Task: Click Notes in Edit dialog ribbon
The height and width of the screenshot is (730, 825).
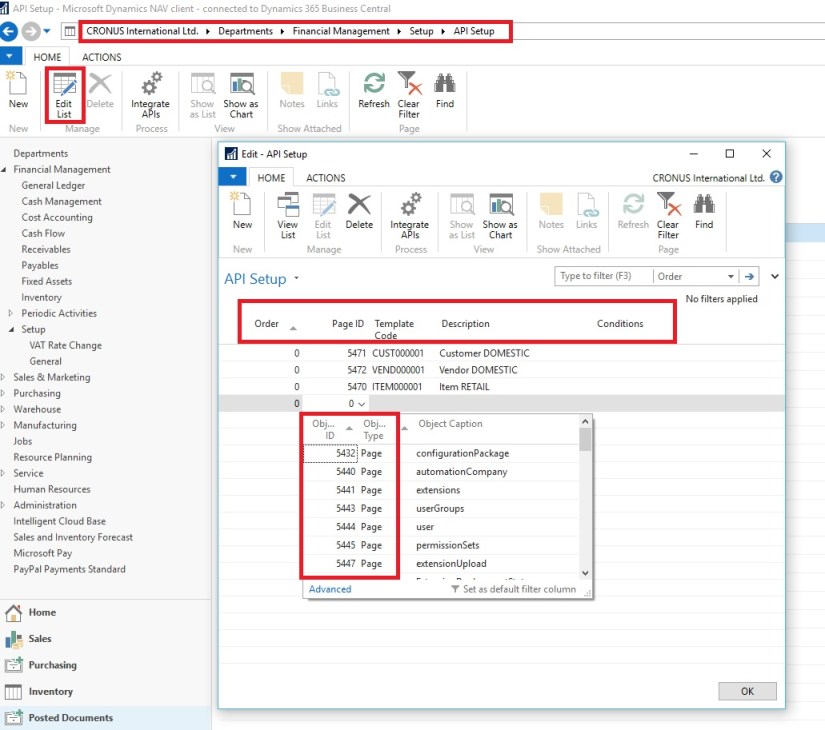Action: [551, 211]
